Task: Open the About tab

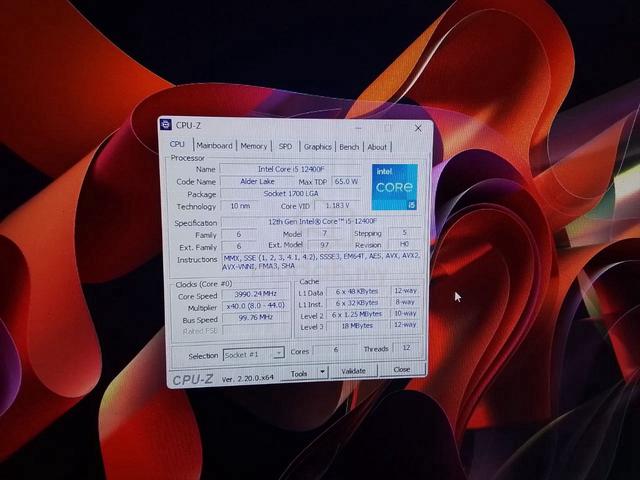Action: pos(377,147)
